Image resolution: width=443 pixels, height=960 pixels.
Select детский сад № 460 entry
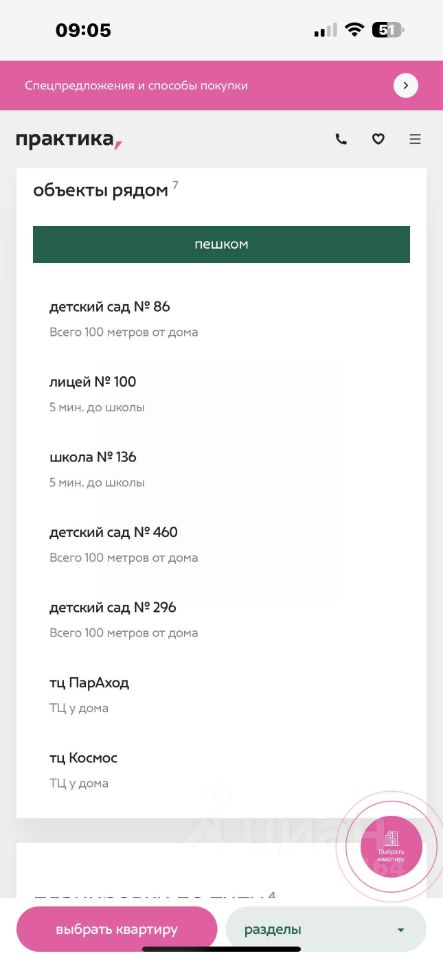pos(222,544)
